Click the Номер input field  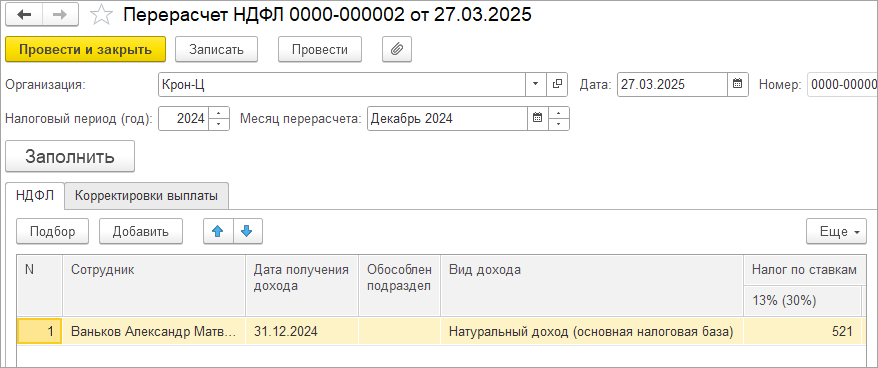(842, 85)
